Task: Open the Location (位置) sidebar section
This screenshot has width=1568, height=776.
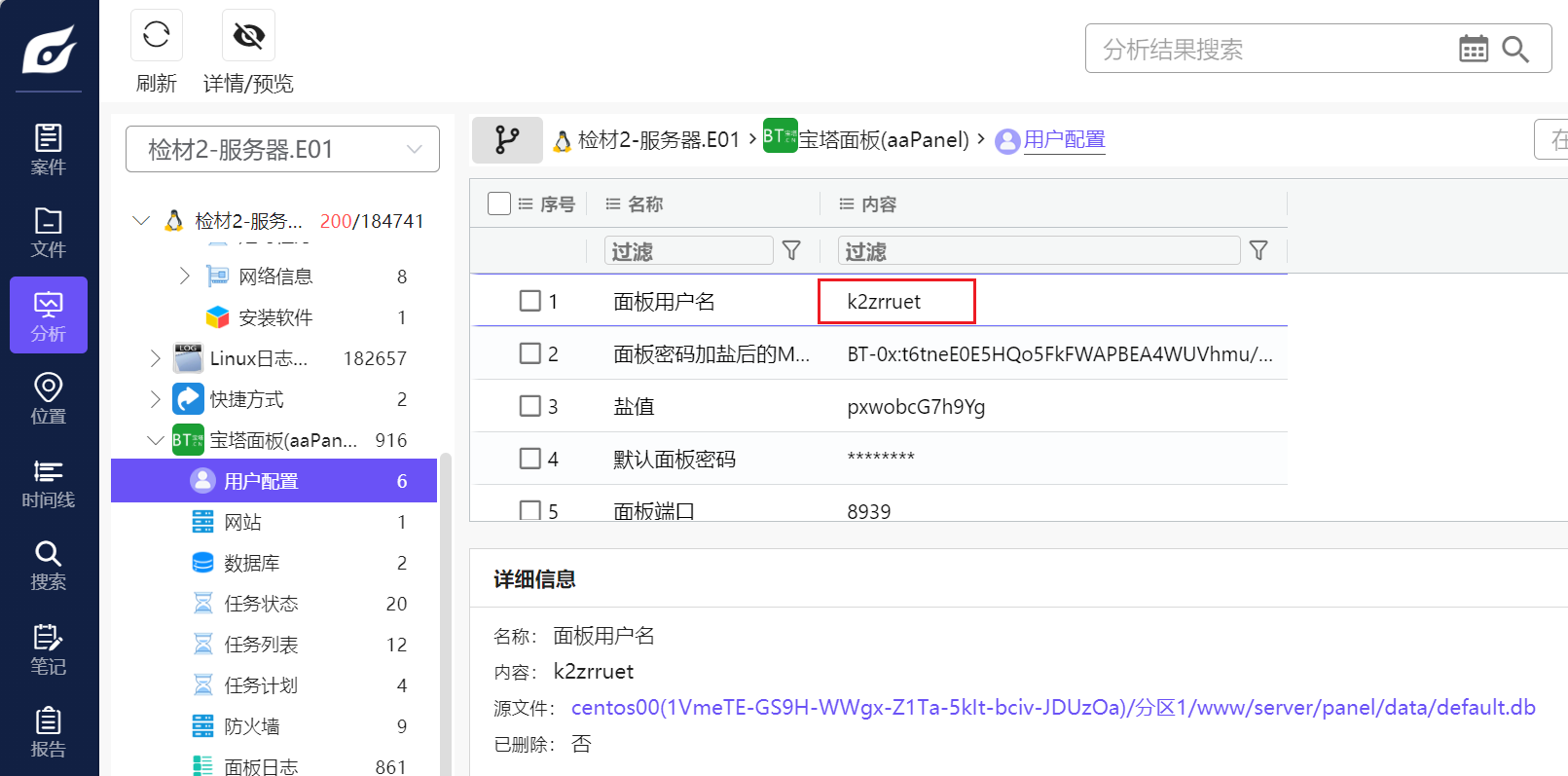Action: click(x=48, y=398)
